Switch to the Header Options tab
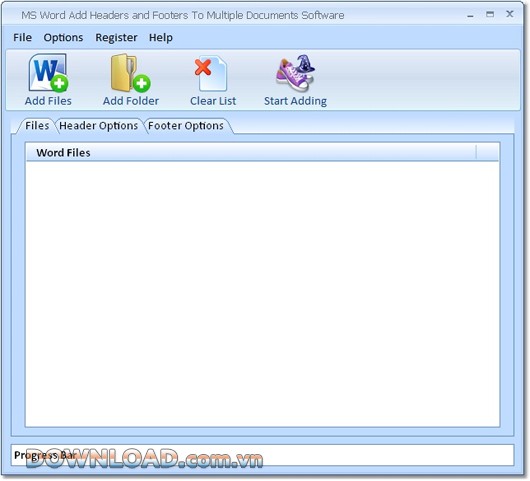Image resolution: width=530 pixels, height=481 pixels. (98, 126)
